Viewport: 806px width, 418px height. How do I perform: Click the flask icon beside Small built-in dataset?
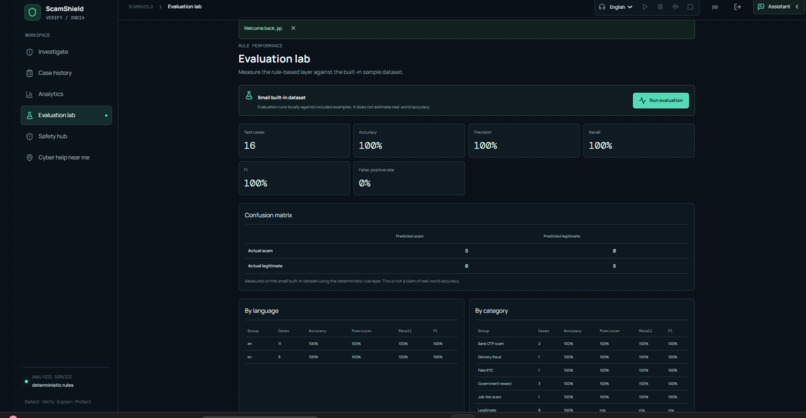pos(249,96)
